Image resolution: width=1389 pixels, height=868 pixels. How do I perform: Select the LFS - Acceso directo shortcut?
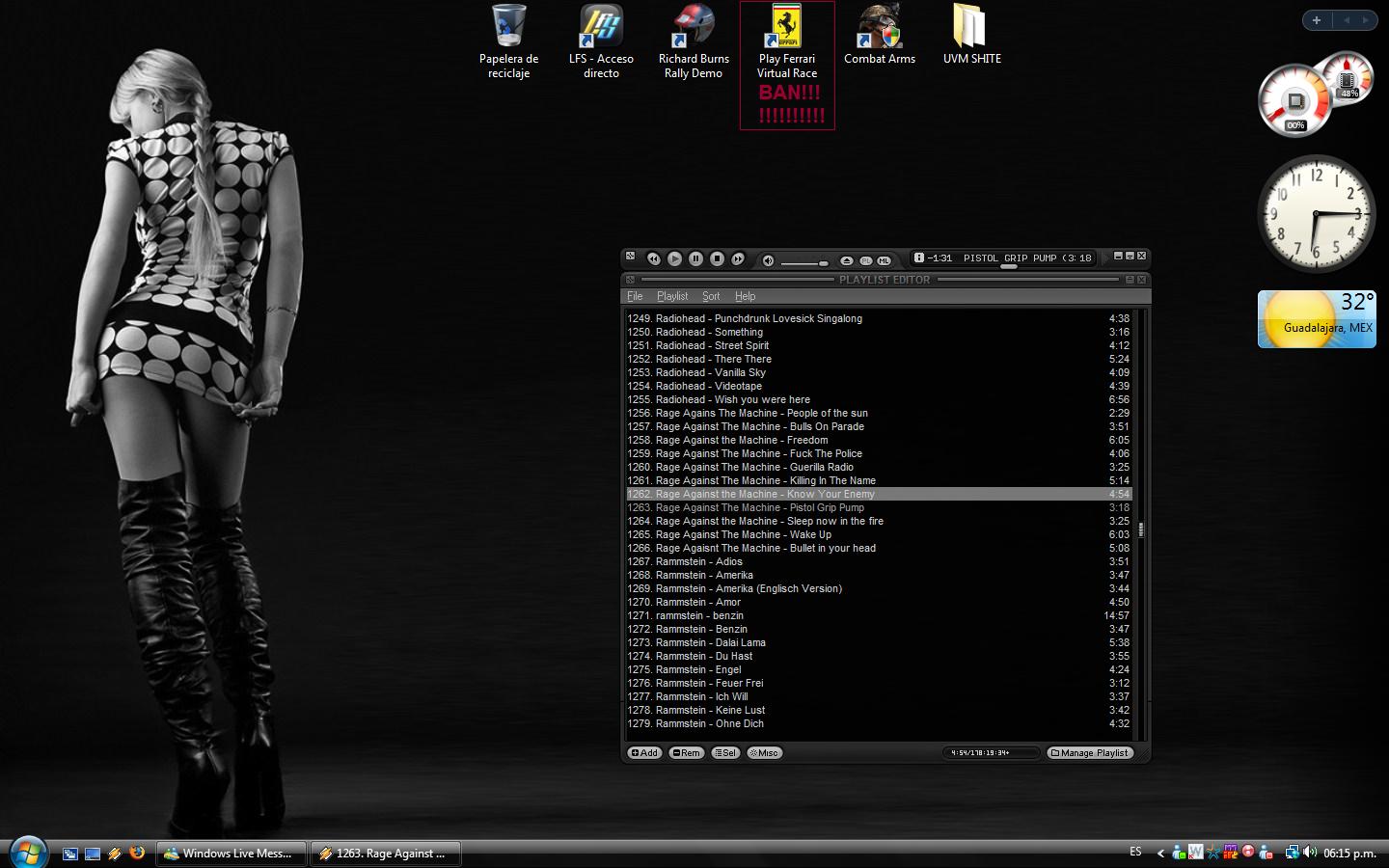click(x=601, y=41)
